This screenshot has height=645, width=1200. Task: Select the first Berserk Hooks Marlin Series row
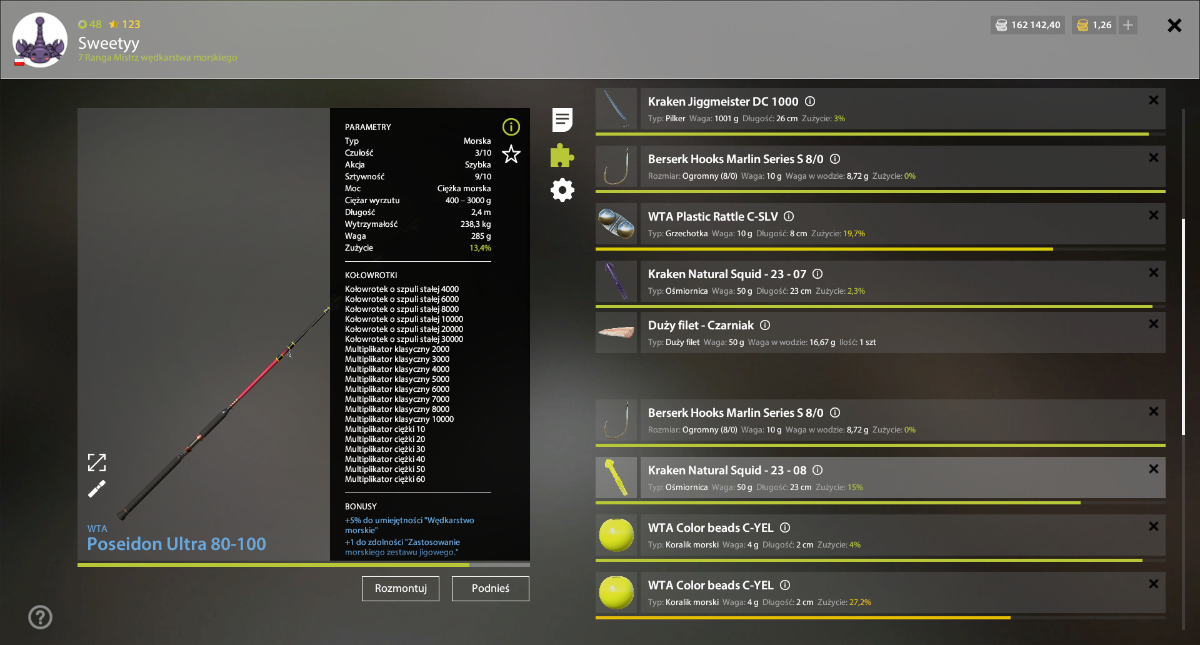[x=881, y=166]
